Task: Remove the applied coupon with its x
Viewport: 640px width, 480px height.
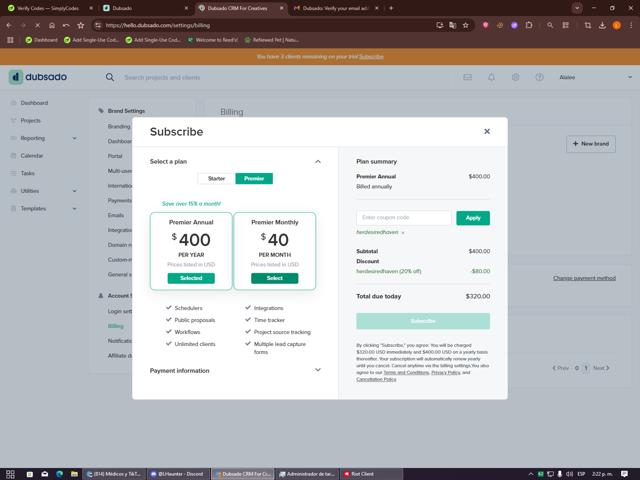Action: (403, 233)
